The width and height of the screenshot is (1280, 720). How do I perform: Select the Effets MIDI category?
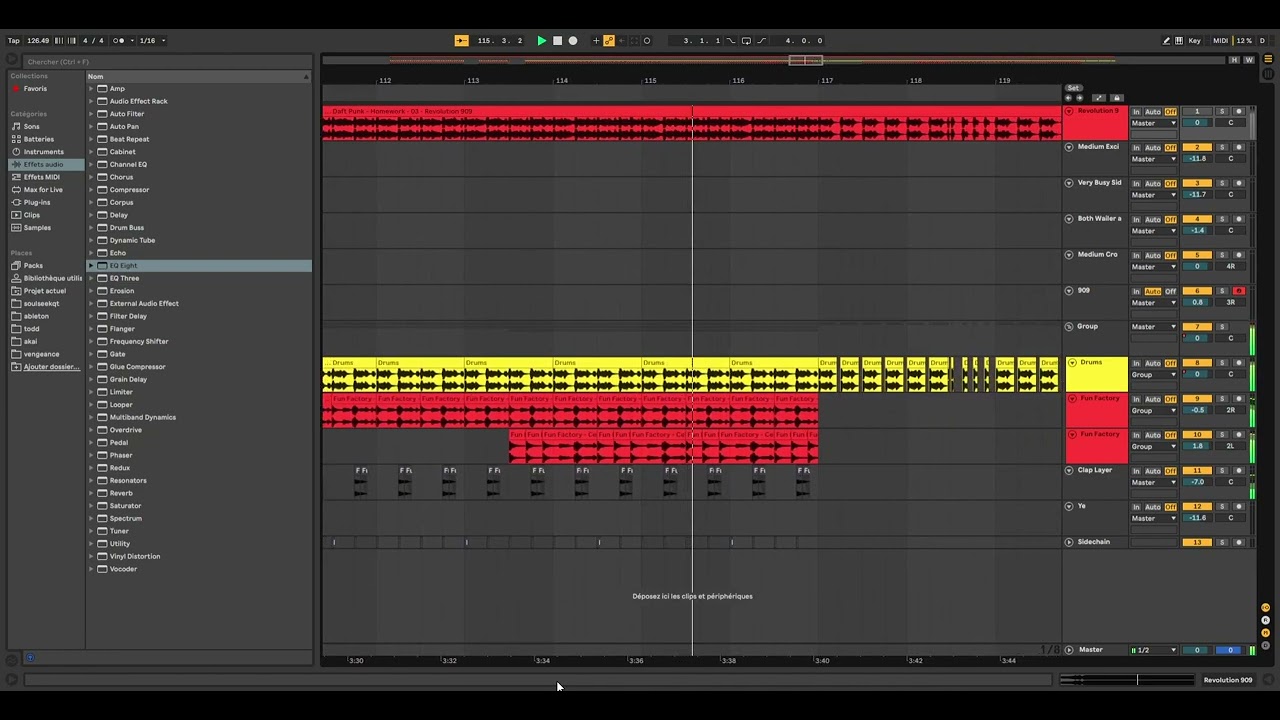[x=41, y=177]
